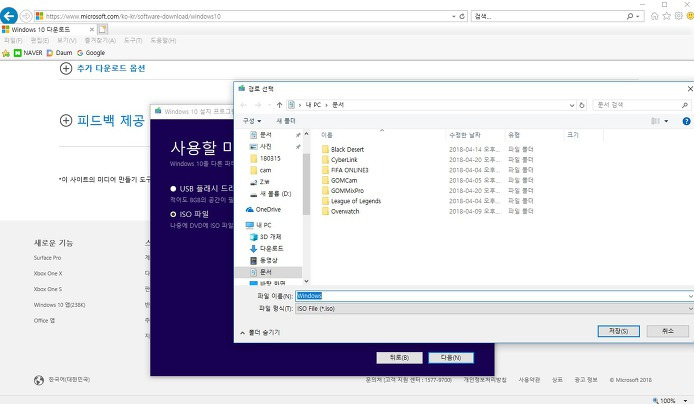The height and width of the screenshot is (404, 694).
Task: Select 내 PC in the navigation tree
Action: [258, 225]
